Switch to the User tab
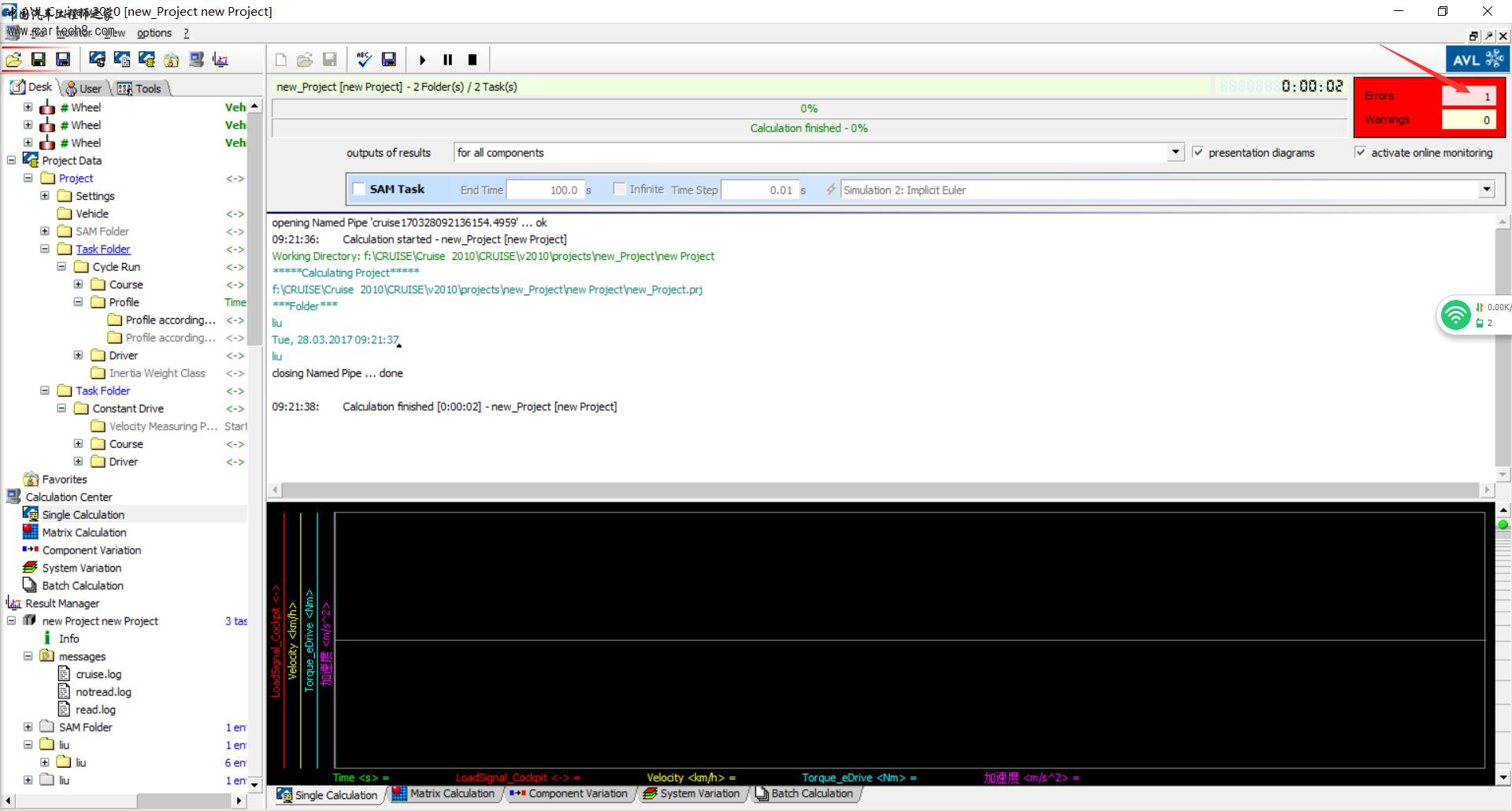The height and width of the screenshot is (811, 1512). coord(83,88)
